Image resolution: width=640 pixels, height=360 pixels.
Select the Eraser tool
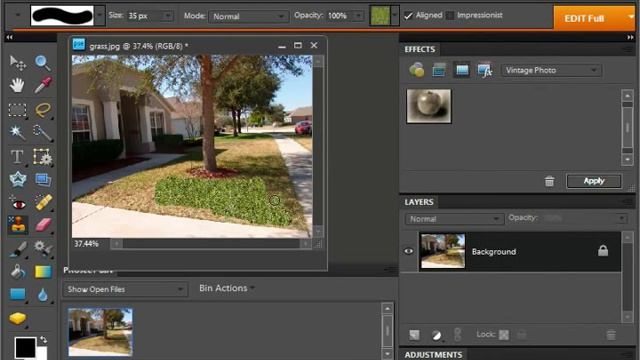[43, 225]
